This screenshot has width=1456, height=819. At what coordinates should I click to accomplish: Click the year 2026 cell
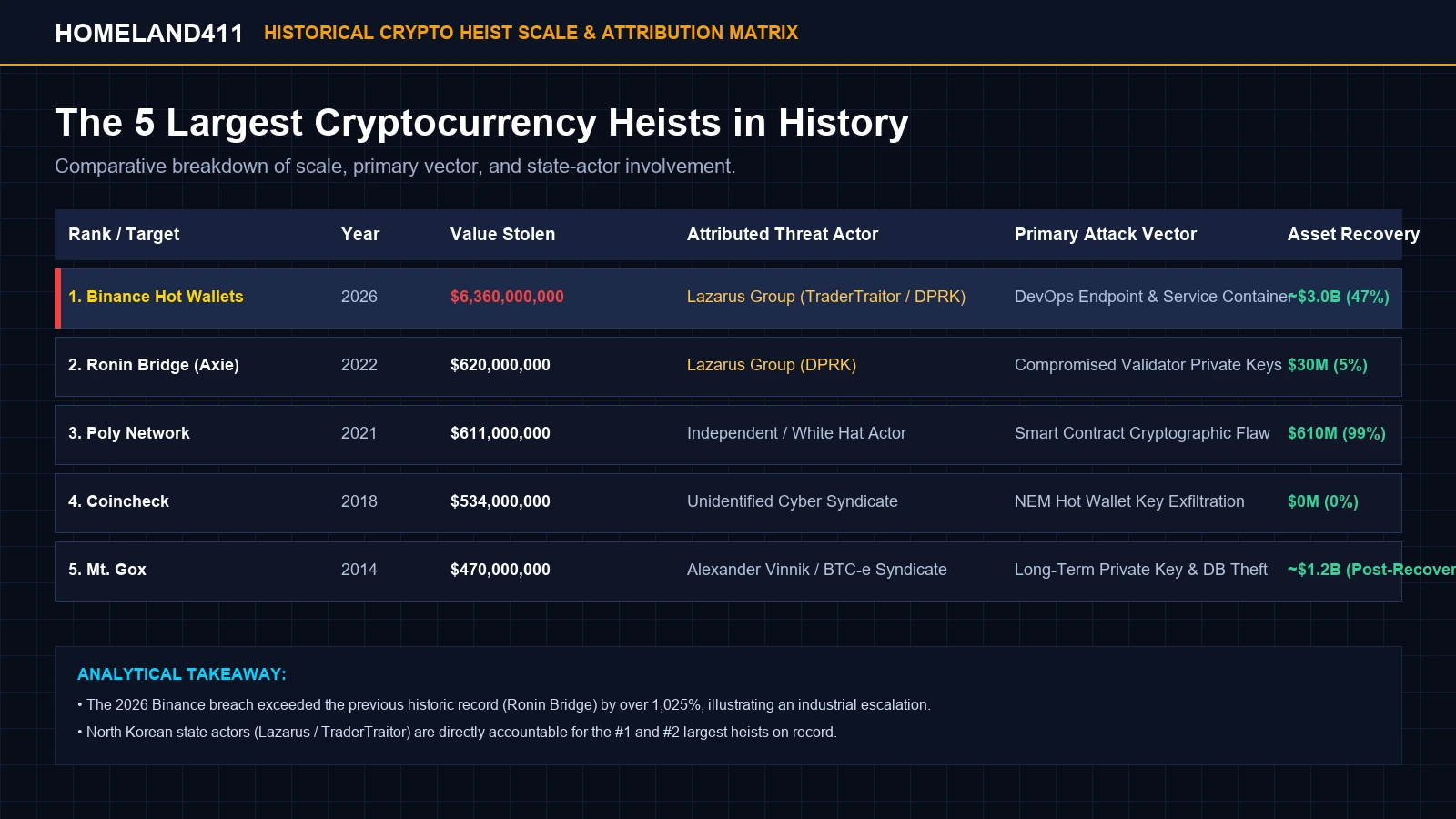point(359,297)
